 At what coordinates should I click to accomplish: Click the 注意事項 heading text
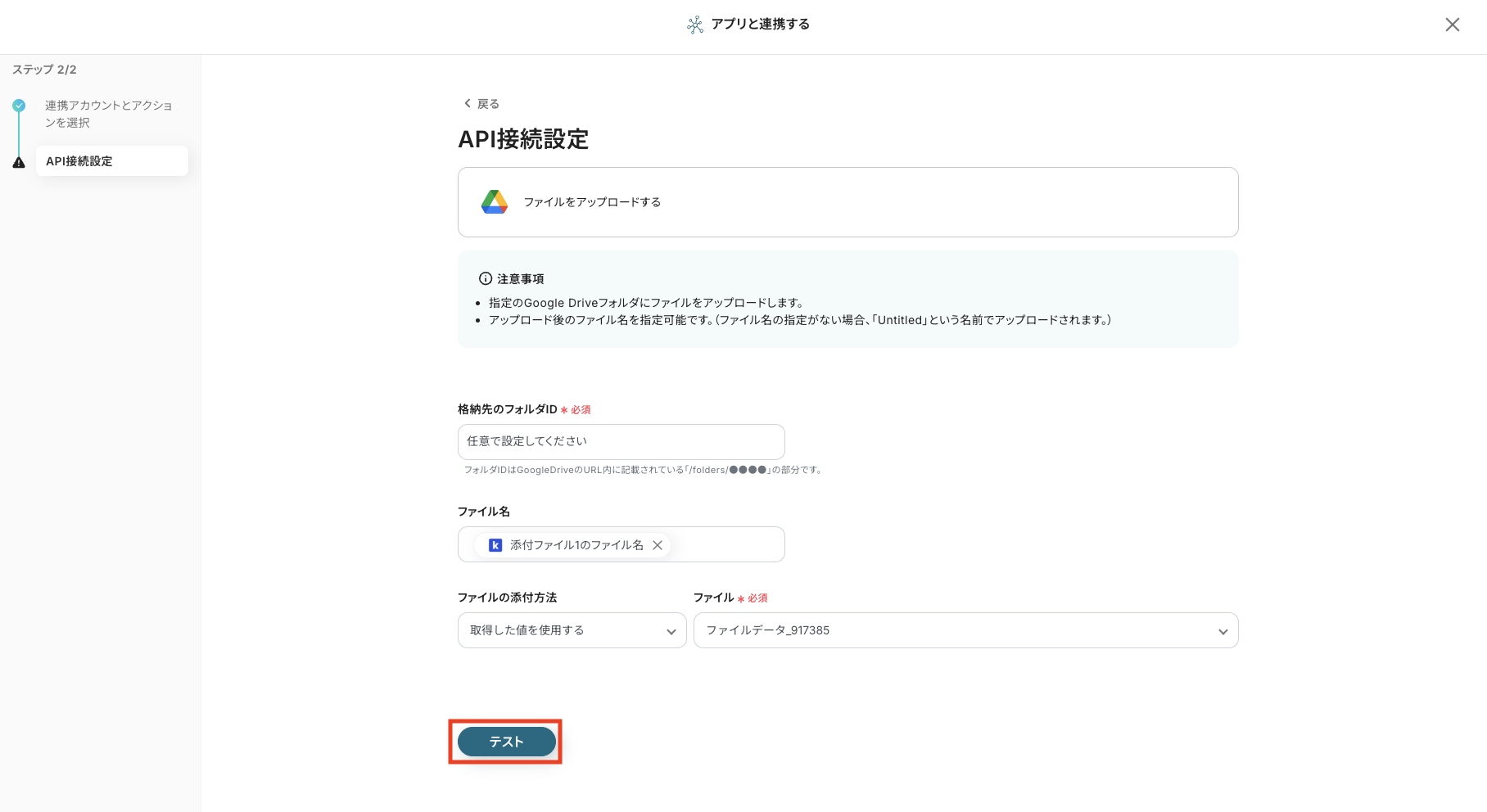[521, 279]
